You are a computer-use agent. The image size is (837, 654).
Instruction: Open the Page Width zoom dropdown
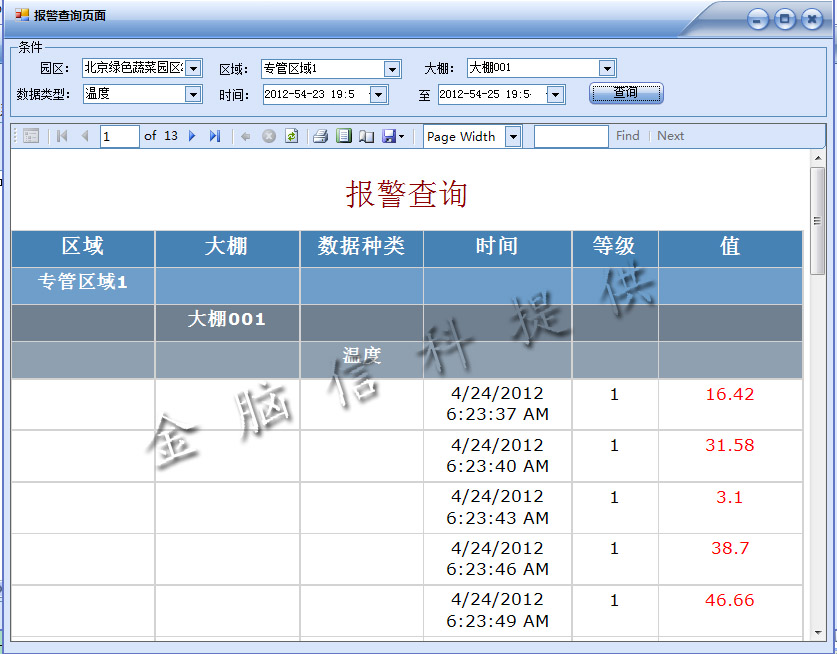[513, 137]
